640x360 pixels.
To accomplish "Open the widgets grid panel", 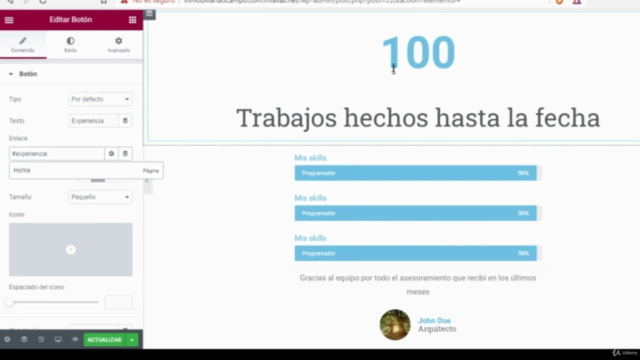I will click(132, 20).
